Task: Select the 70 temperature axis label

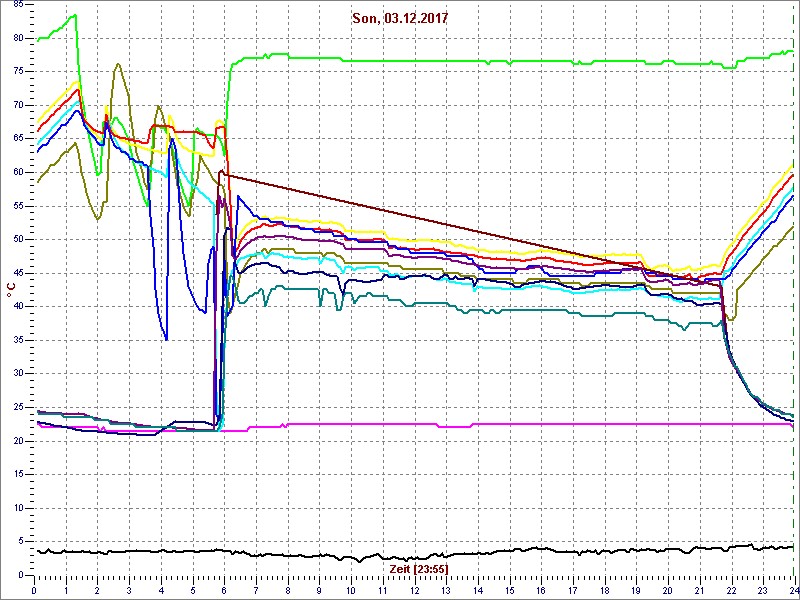Action: pyautogui.click(x=18, y=106)
